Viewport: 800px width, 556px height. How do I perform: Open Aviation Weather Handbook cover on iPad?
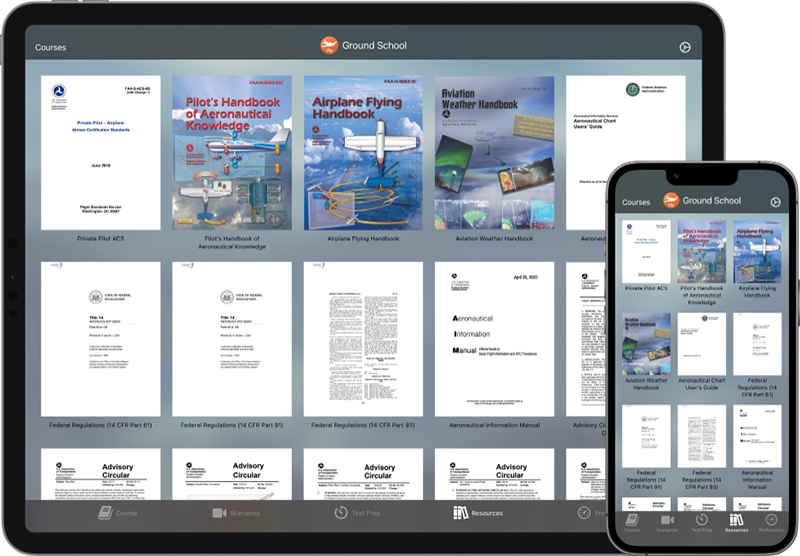click(494, 153)
